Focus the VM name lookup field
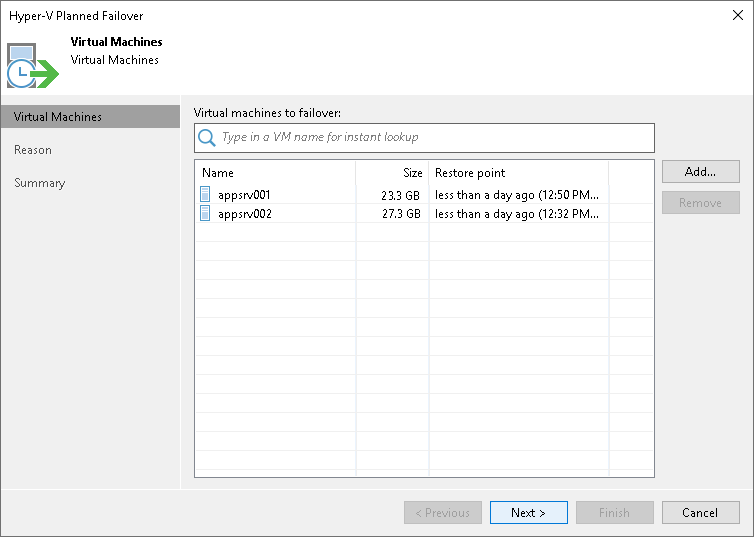 point(425,138)
